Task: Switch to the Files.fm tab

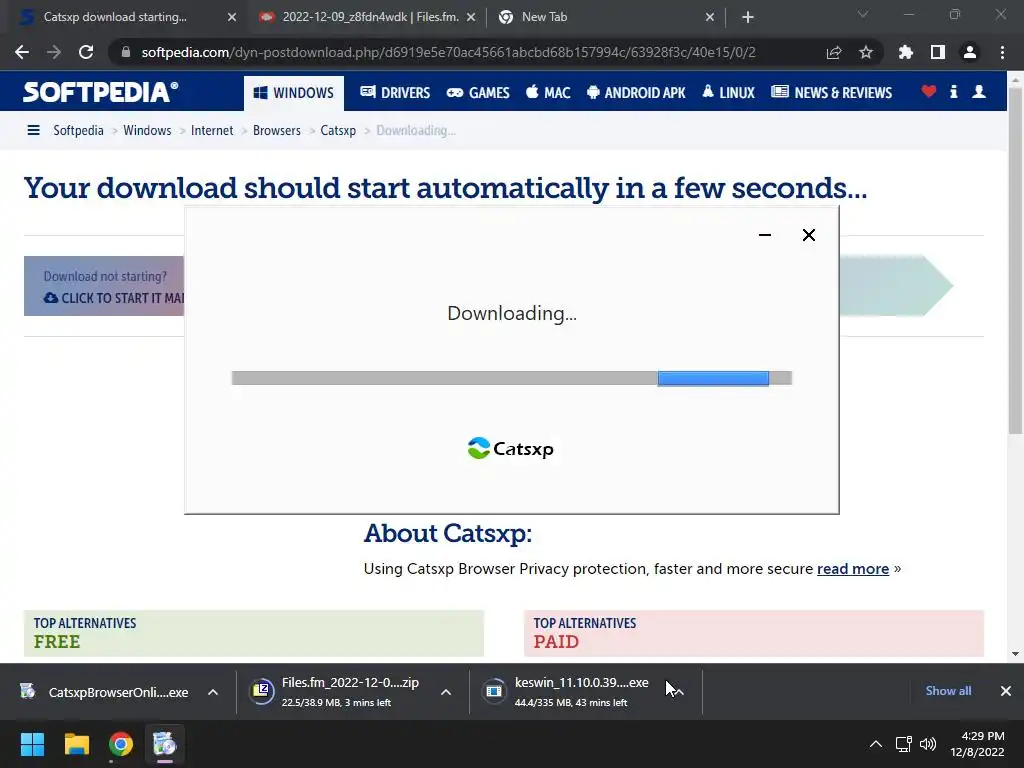Action: [x=370, y=17]
